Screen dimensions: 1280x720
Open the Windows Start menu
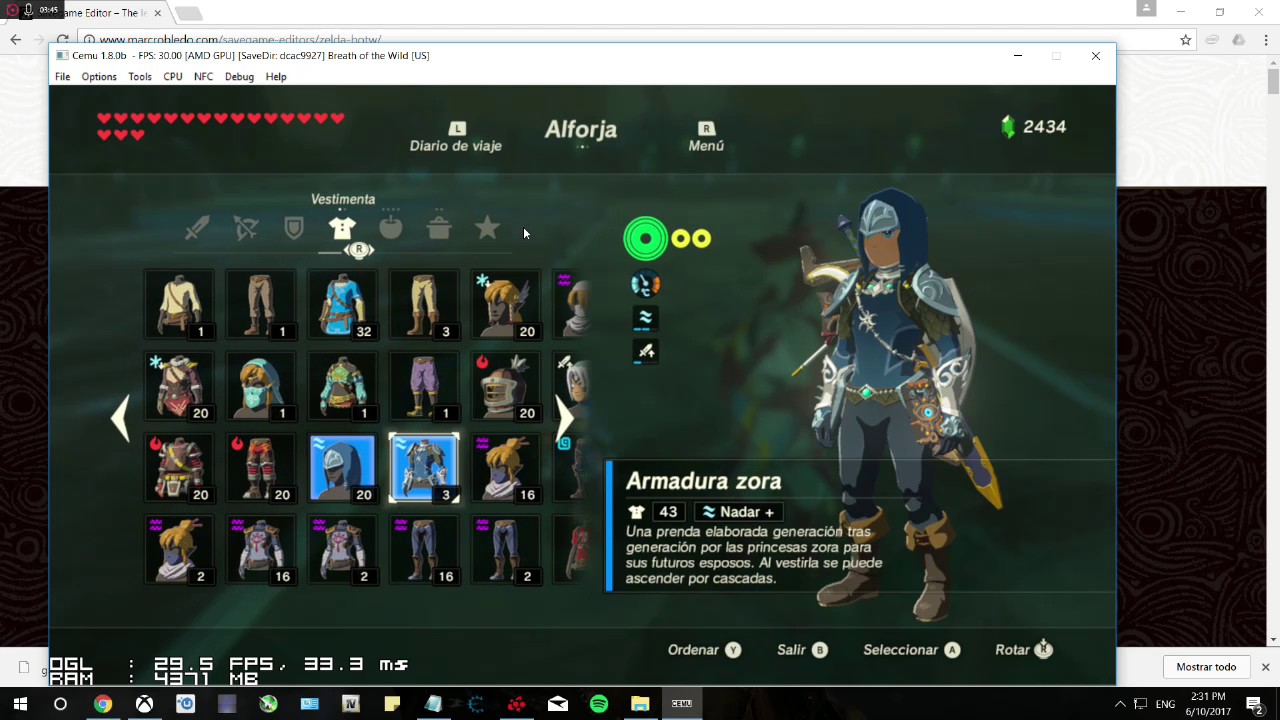(20, 704)
